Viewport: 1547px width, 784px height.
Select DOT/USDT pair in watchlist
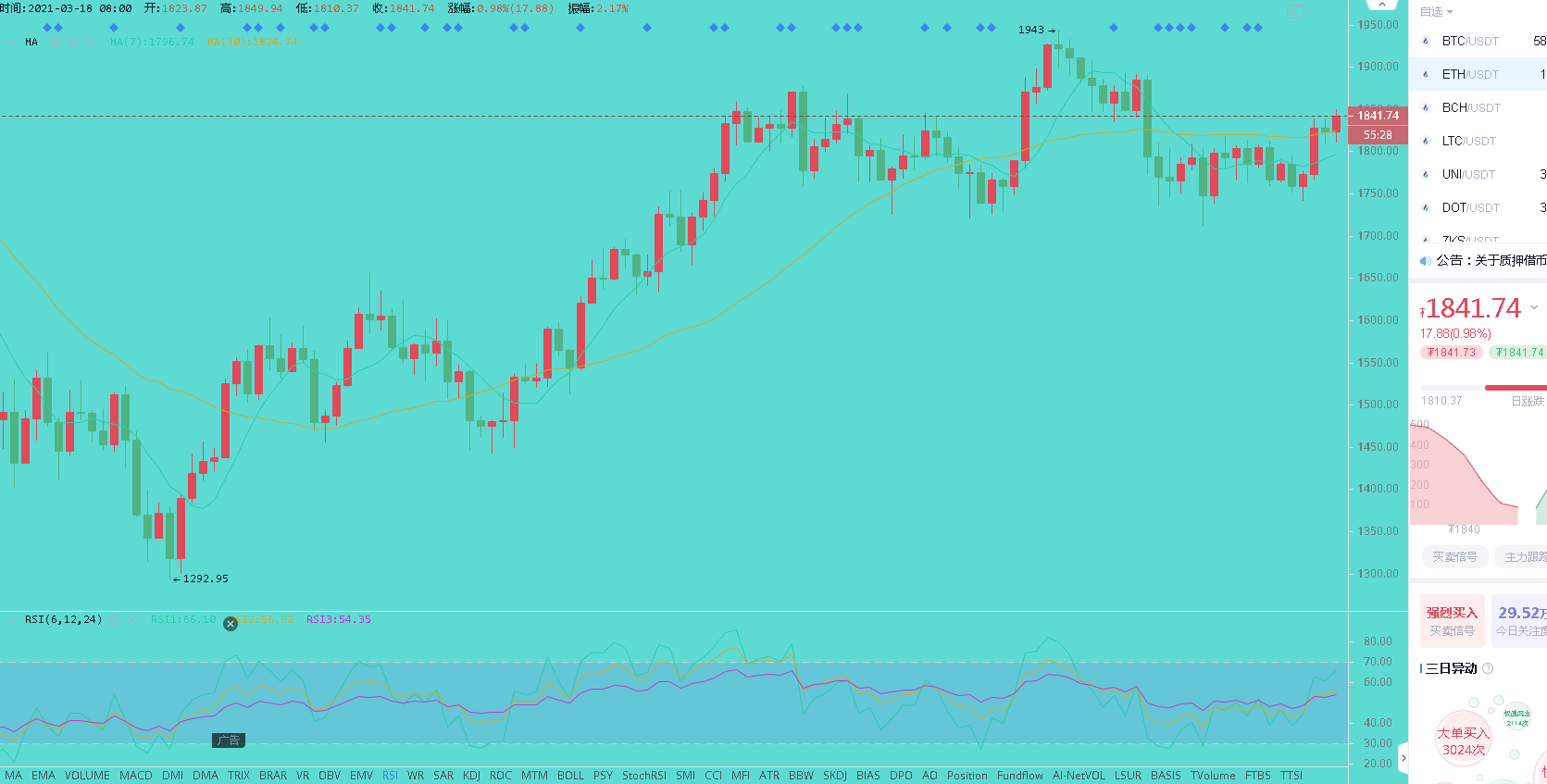point(1478,207)
